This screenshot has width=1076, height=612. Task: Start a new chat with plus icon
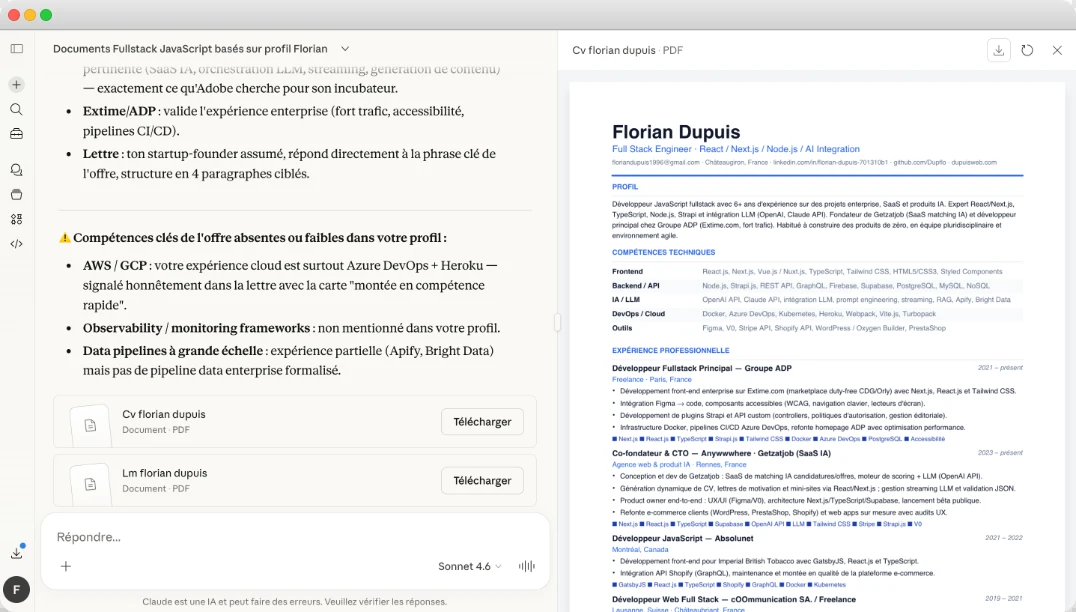point(16,85)
